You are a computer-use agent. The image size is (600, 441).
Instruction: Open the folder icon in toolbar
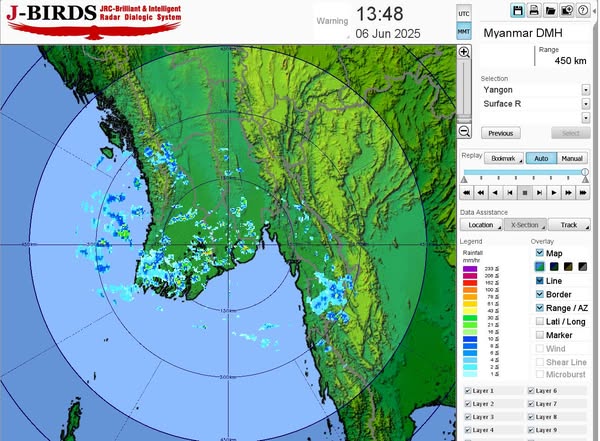point(550,10)
